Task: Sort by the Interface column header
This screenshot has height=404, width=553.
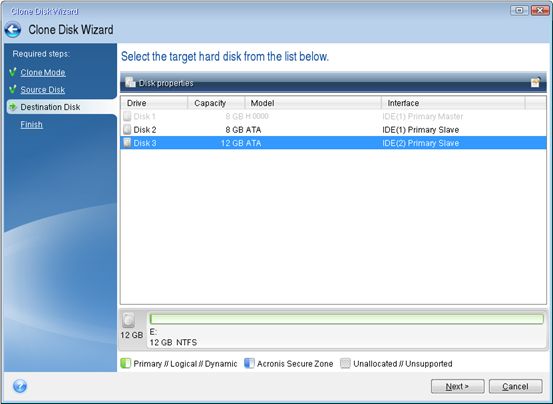Action: point(453,103)
